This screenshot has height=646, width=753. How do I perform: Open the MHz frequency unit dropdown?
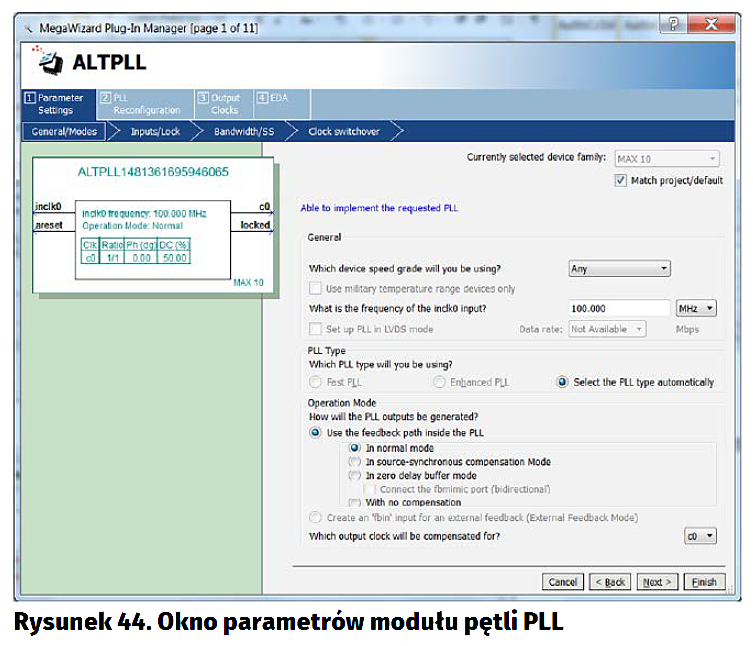(696, 309)
